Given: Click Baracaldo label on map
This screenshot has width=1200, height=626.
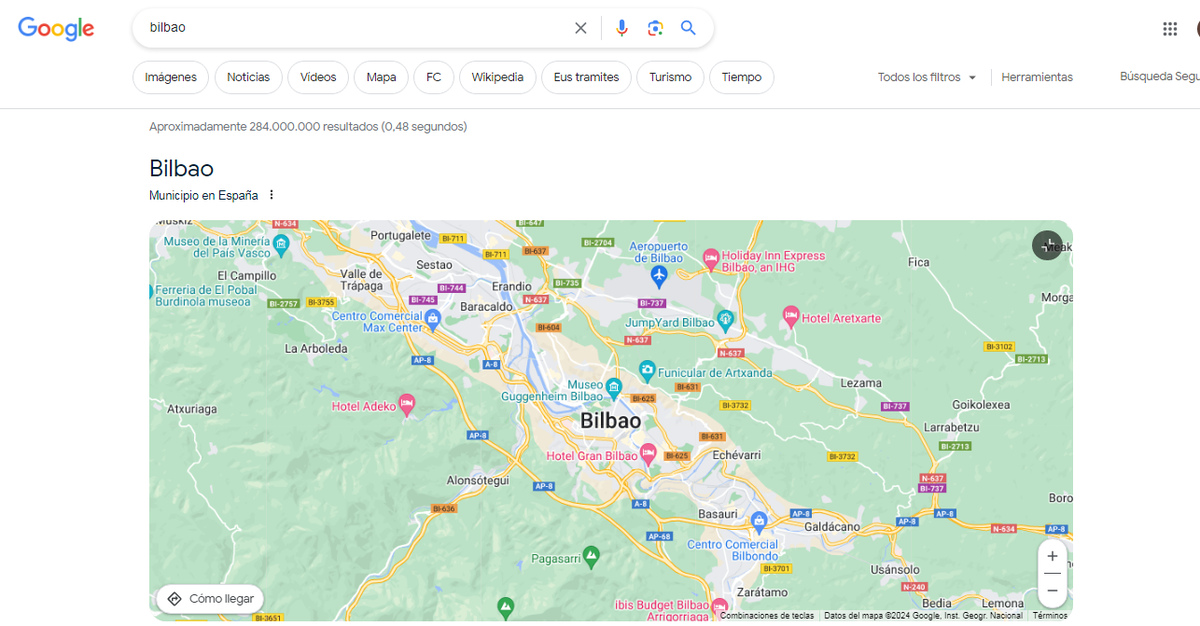Looking at the screenshot, I should pyautogui.click(x=486, y=307).
